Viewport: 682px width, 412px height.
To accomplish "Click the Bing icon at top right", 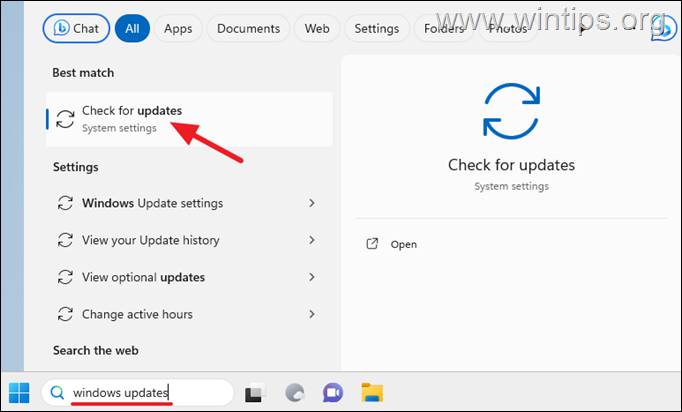I will pyautogui.click(x=664, y=28).
